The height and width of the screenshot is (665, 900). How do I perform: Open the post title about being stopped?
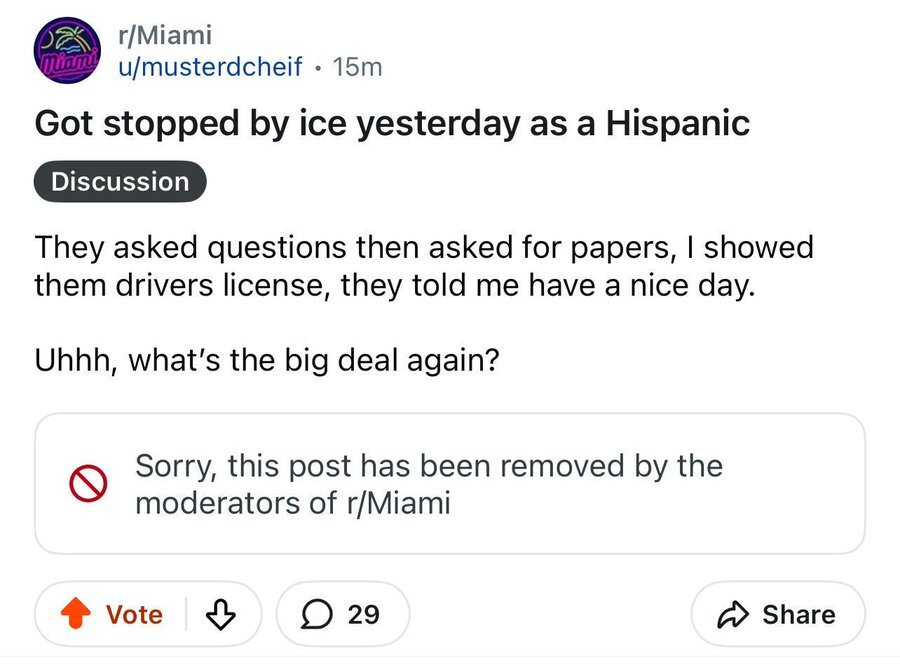tap(392, 123)
